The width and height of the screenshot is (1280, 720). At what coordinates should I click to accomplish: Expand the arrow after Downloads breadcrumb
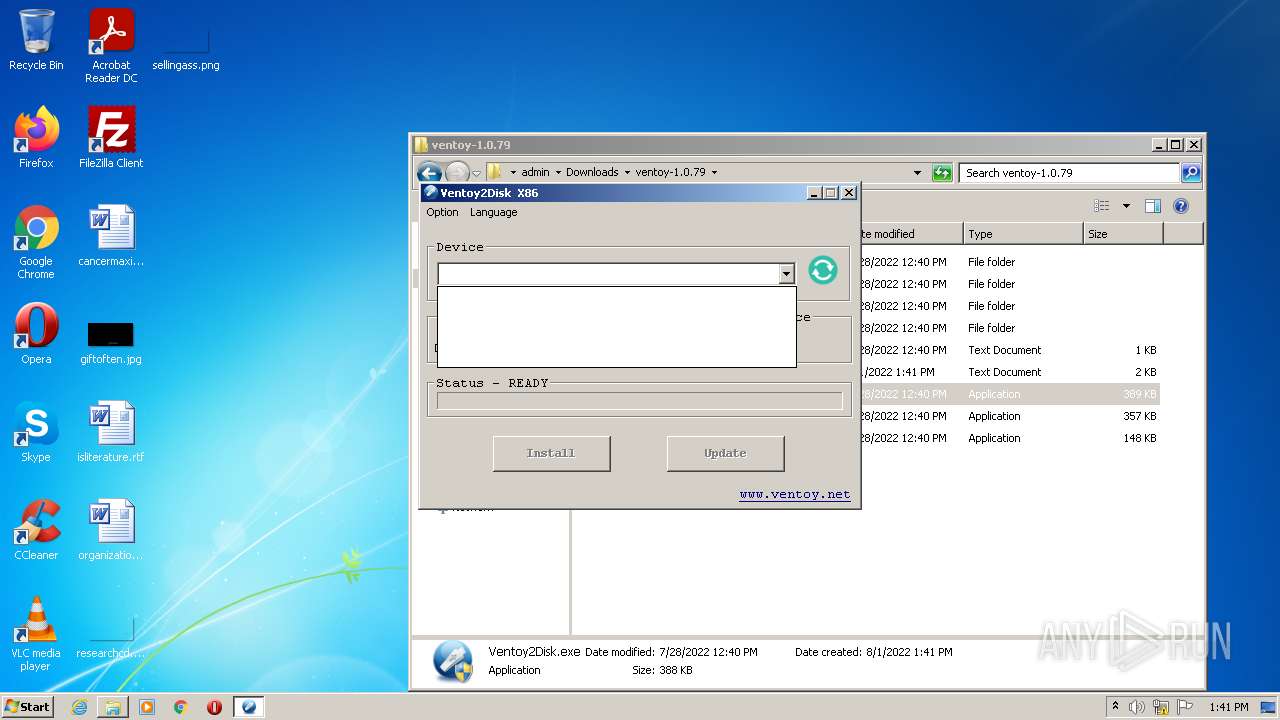tap(627, 172)
